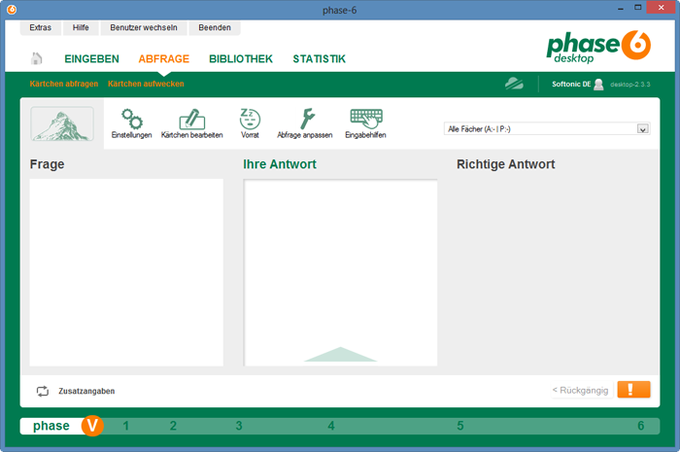Screen dimensions: 680x452
Task: Select phase 6 on the phase bar
Action: [641, 426]
